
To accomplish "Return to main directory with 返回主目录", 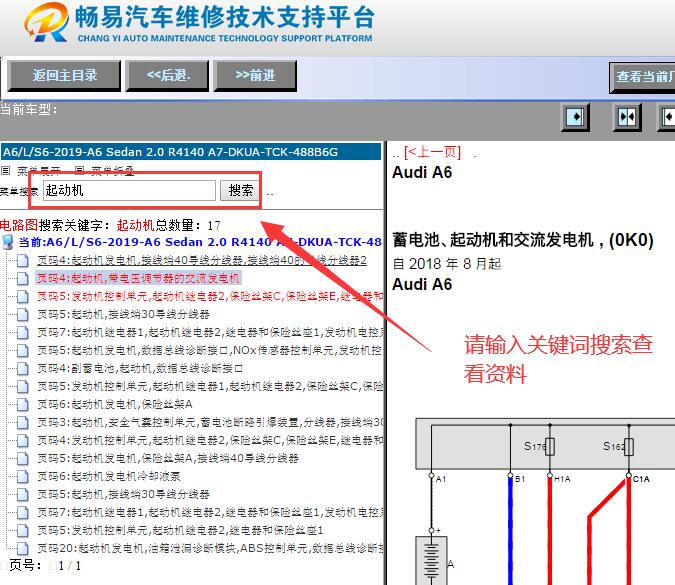I will point(65,76).
